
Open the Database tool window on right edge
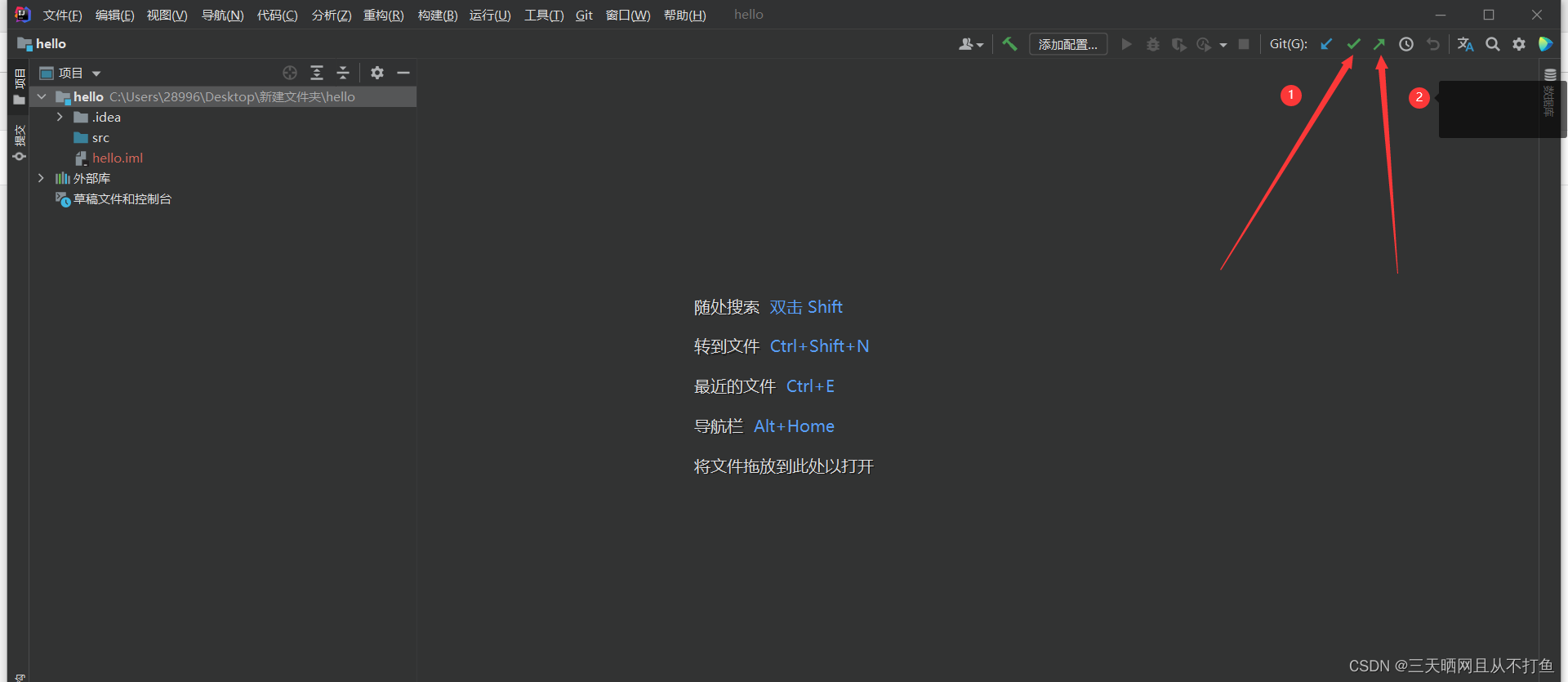click(x=1549, y=92)
